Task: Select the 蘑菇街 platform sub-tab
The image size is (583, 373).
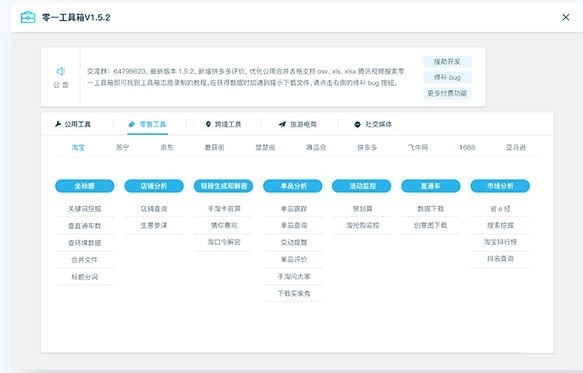Action: point(215,148)
